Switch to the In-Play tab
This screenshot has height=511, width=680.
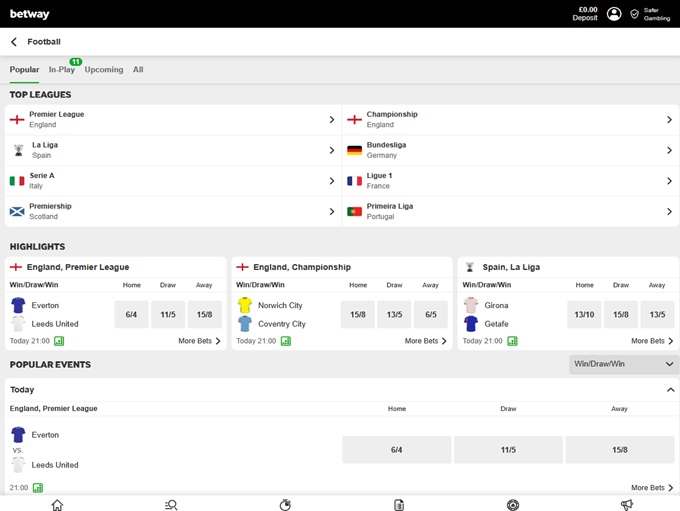point(62,70)
